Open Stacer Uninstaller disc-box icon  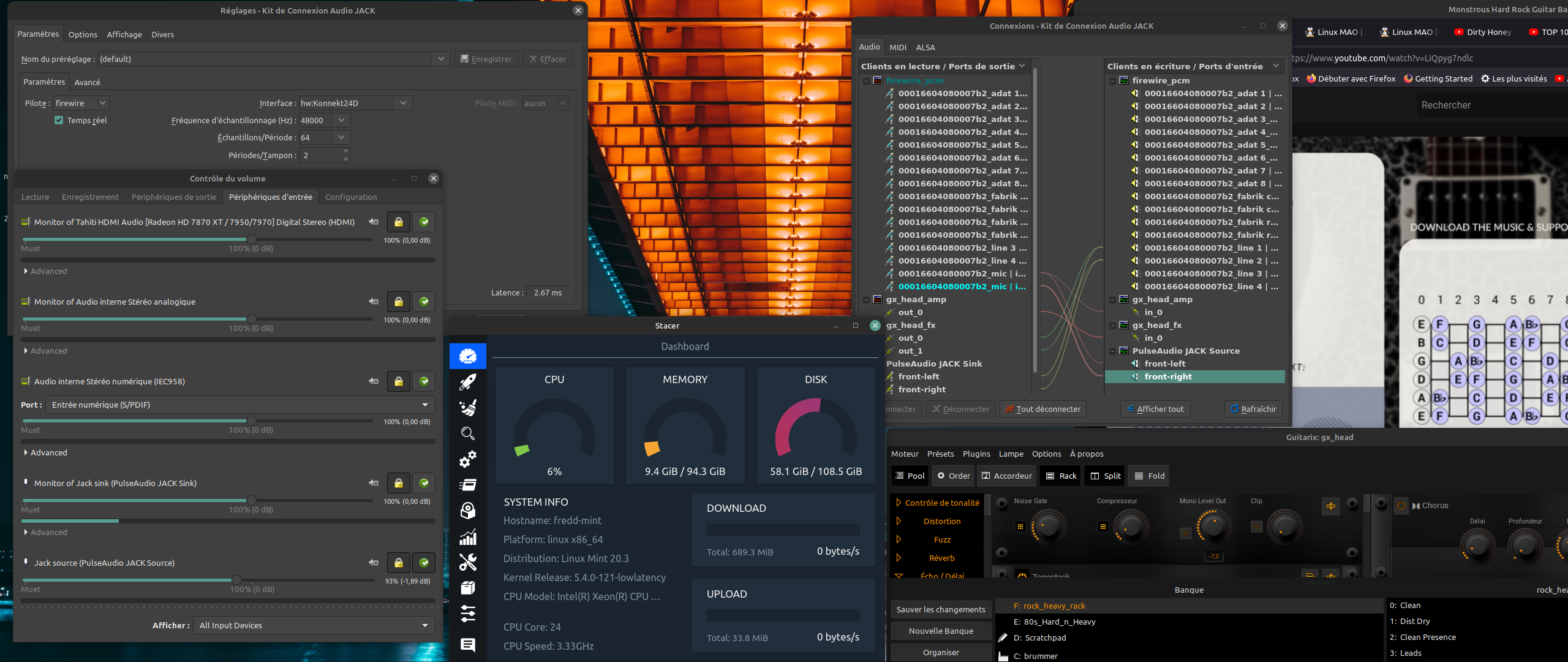[467, 511]
